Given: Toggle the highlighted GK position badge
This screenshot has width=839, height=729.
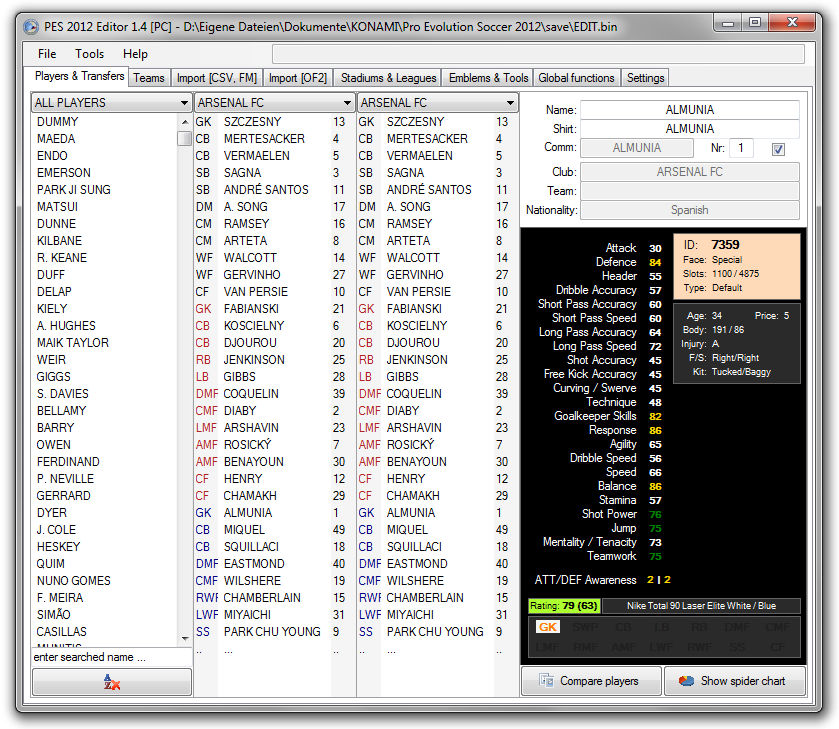Looking at the screenshot, I should pos(547,627).
